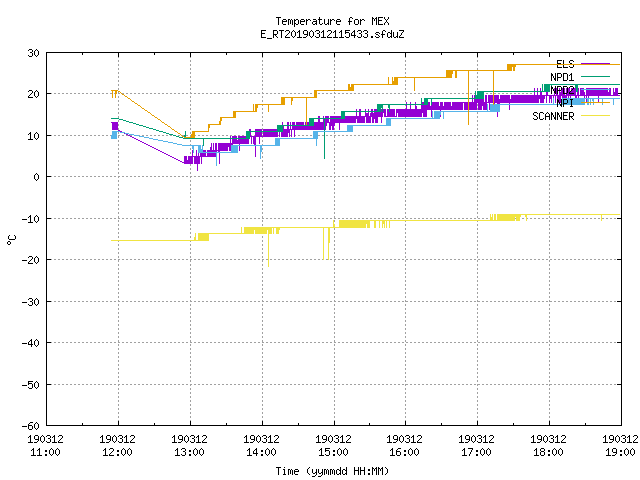640x480 pixels.
Task: Click the x-axis time label '15:00'
Action: [333, 452]
